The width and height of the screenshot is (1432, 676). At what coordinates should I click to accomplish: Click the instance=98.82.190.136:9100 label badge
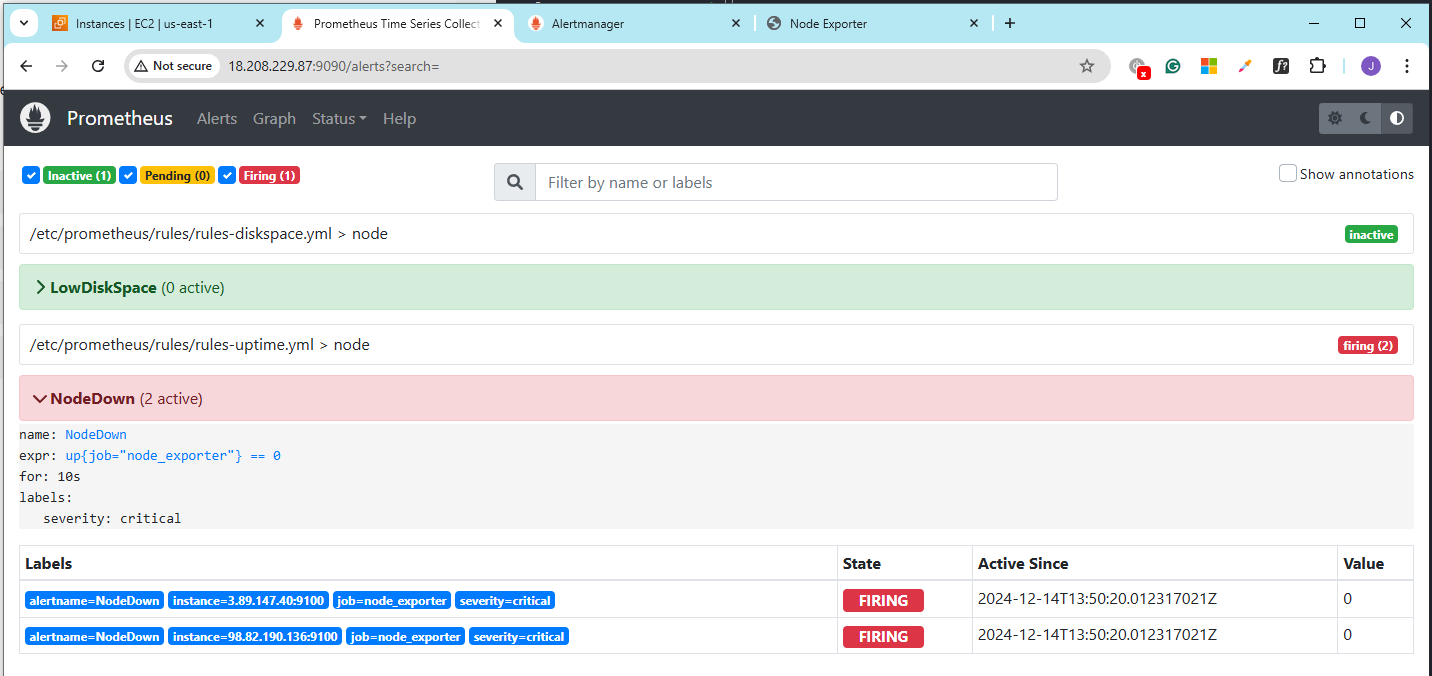255,636
